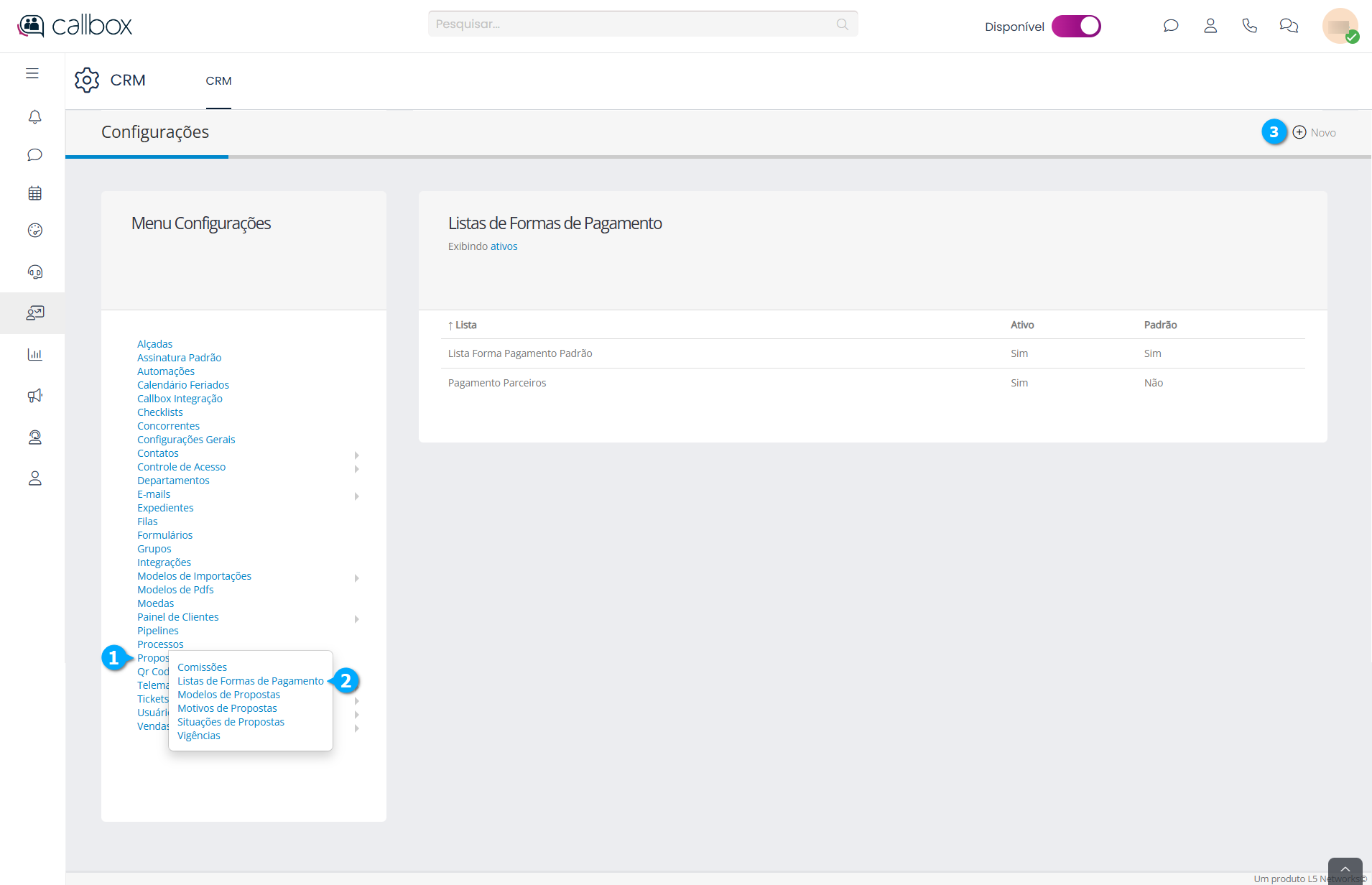The width and height of the screenshot is (1372, 885).
Task: Expand the Contatos submenu arrow
Action: (x=356, y=455)
